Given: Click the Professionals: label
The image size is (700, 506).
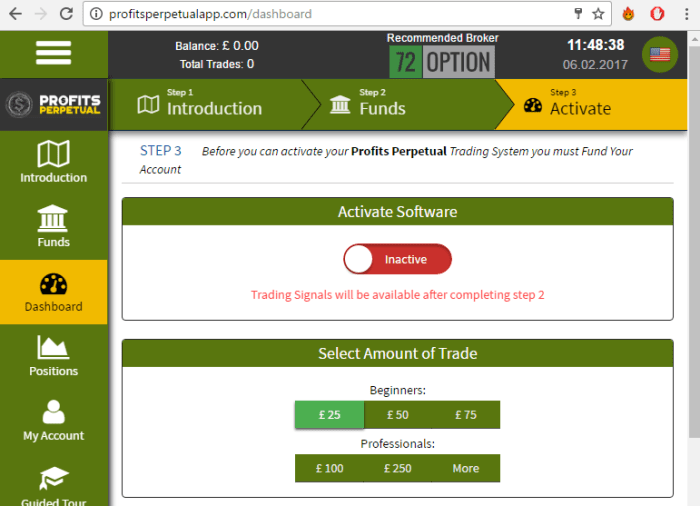Looking at the screenshot, I should point(398,444).
